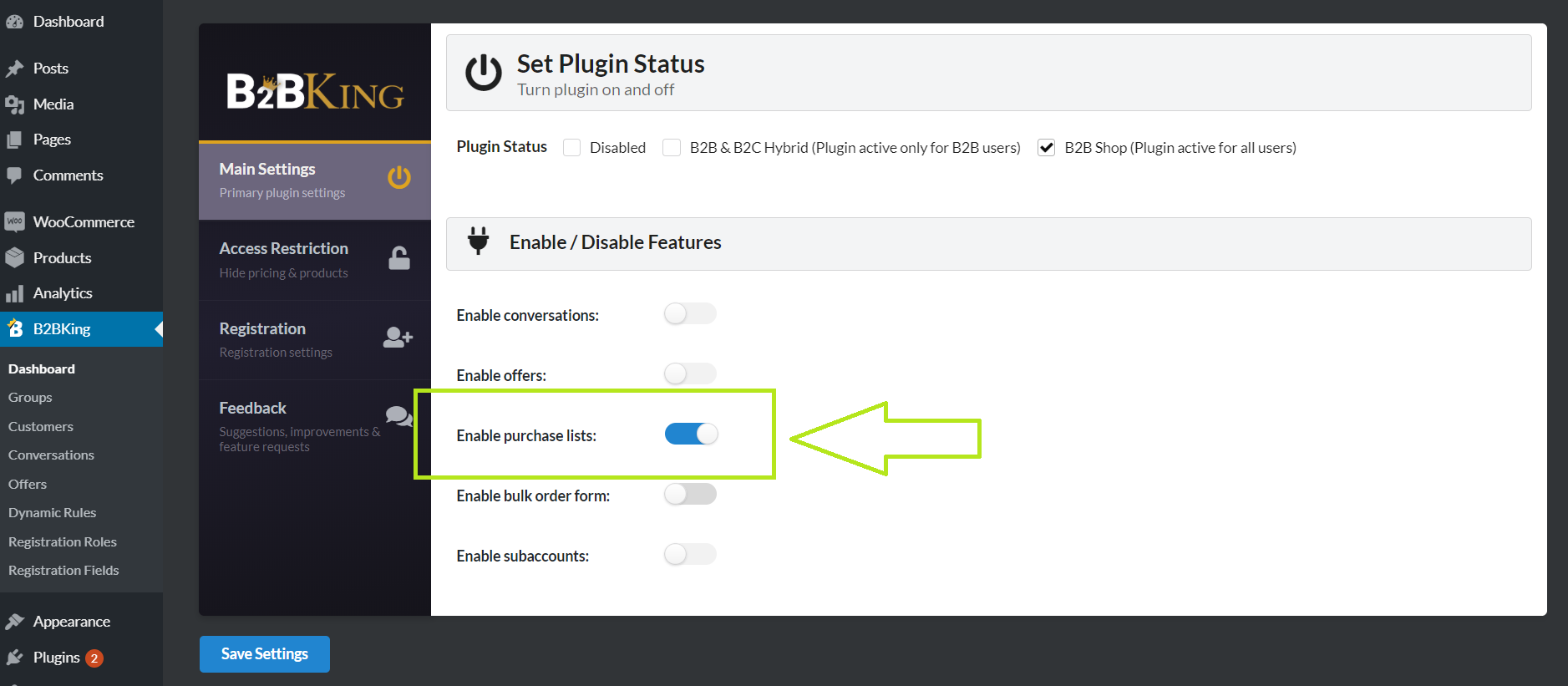Click the Main Settings power icon

pos(399,177)
